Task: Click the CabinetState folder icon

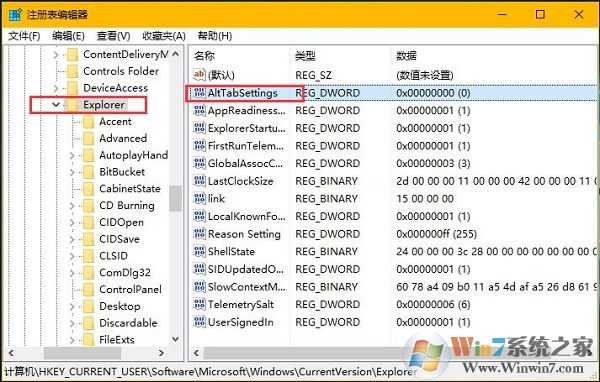Action: click(88, 189)
